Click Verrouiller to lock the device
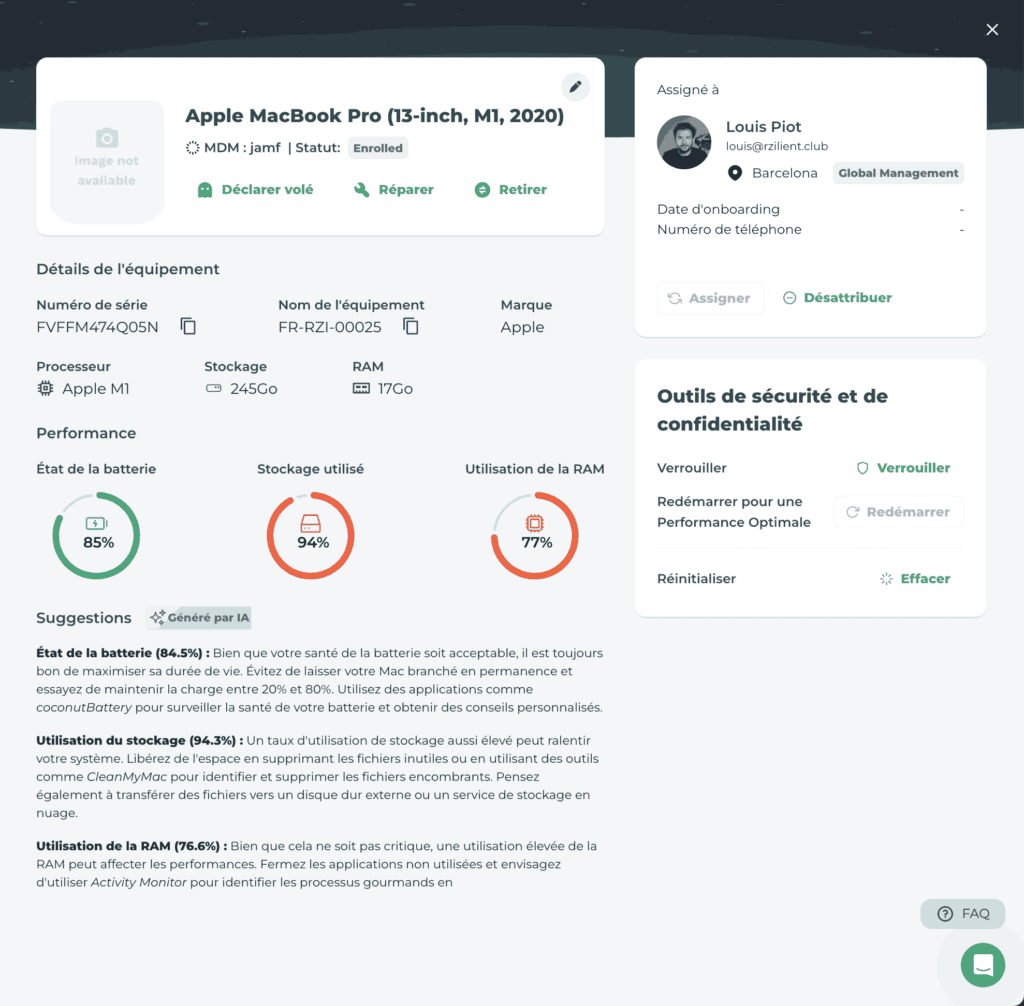1024x1006 pixels. 903,468
